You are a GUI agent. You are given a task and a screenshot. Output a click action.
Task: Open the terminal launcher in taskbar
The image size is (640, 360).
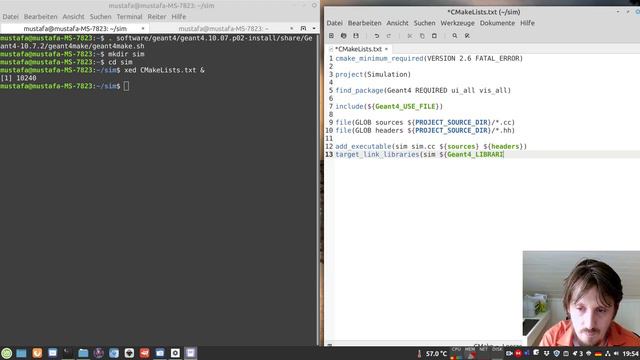click(68, 353)
